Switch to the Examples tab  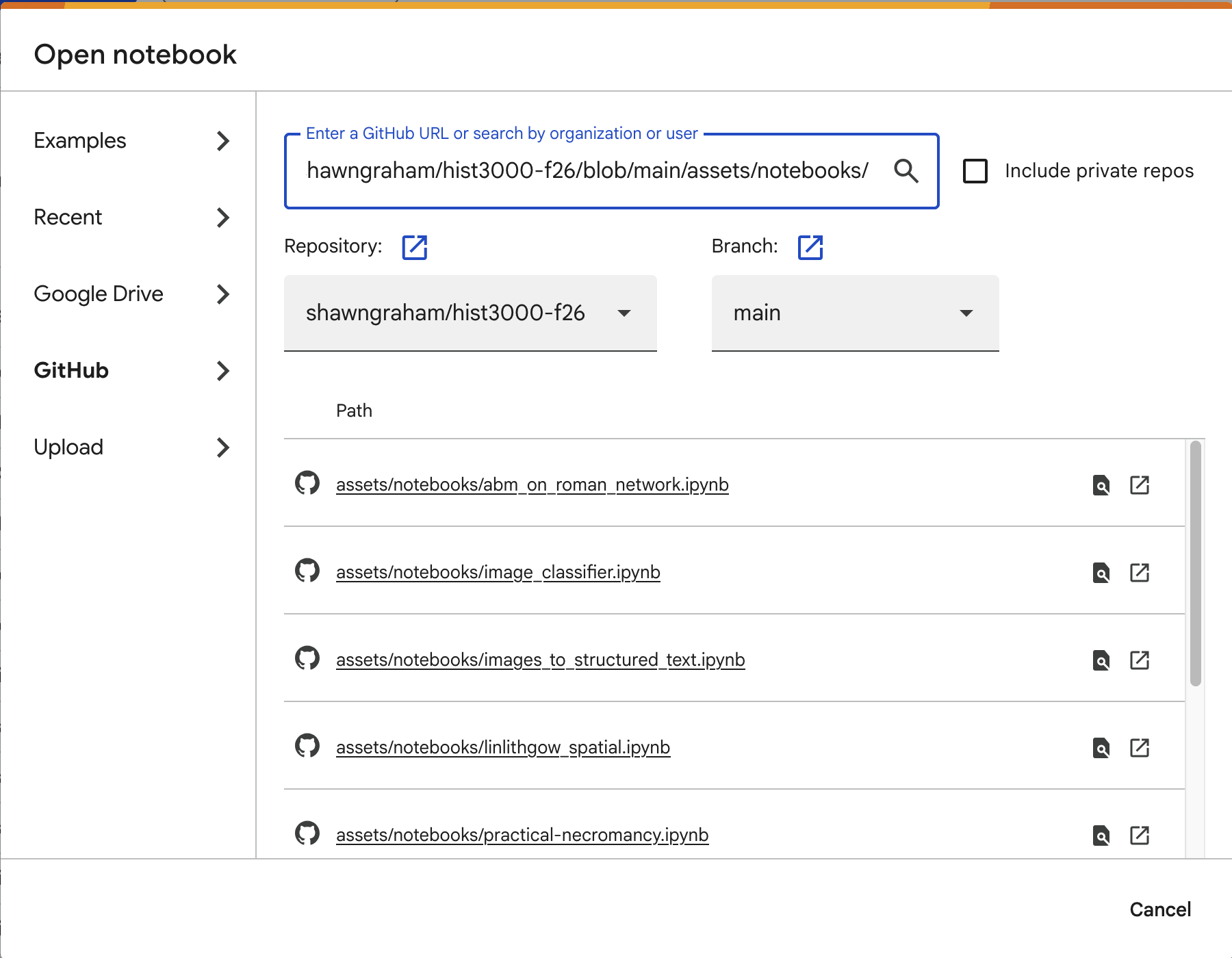pyautogui.click(x=128, y=141)
